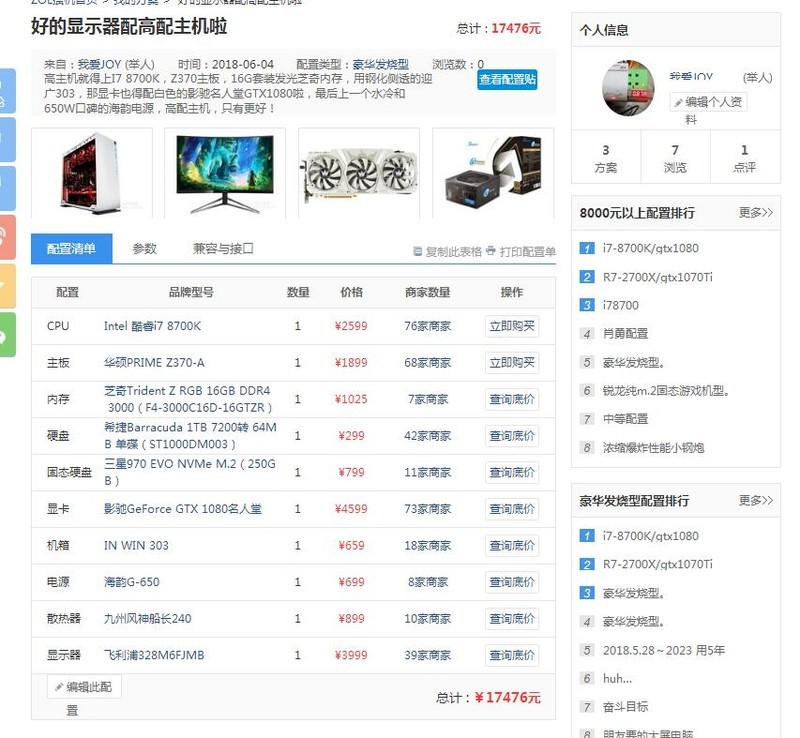This screenshot has width=800, height=738.
Task: Open 更多>> in 8000元以上配置排行
Action: [x=756, y=212]
